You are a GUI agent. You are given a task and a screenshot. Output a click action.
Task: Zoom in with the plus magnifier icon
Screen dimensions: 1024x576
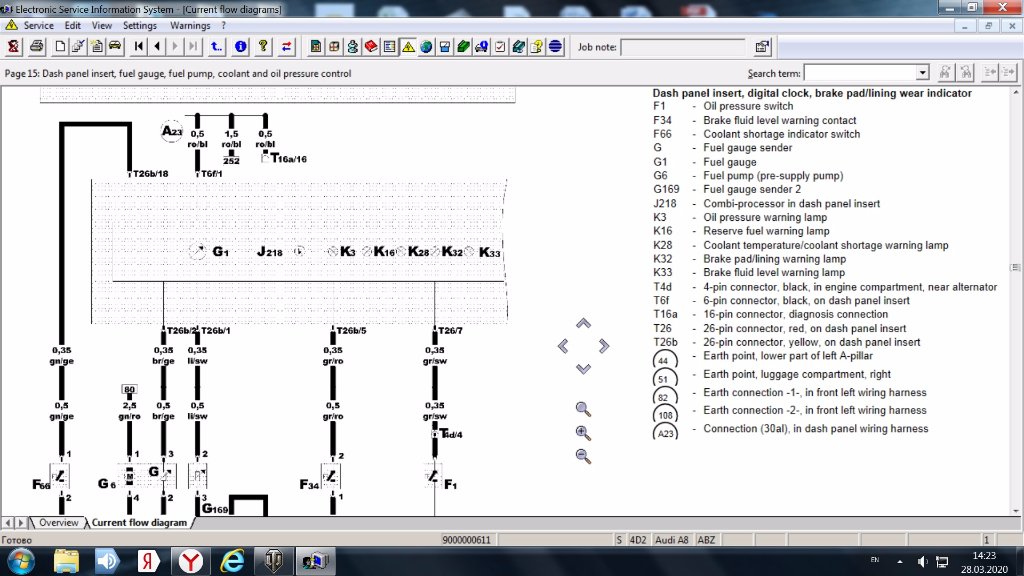pyautogui.click(x=583, y=432)
